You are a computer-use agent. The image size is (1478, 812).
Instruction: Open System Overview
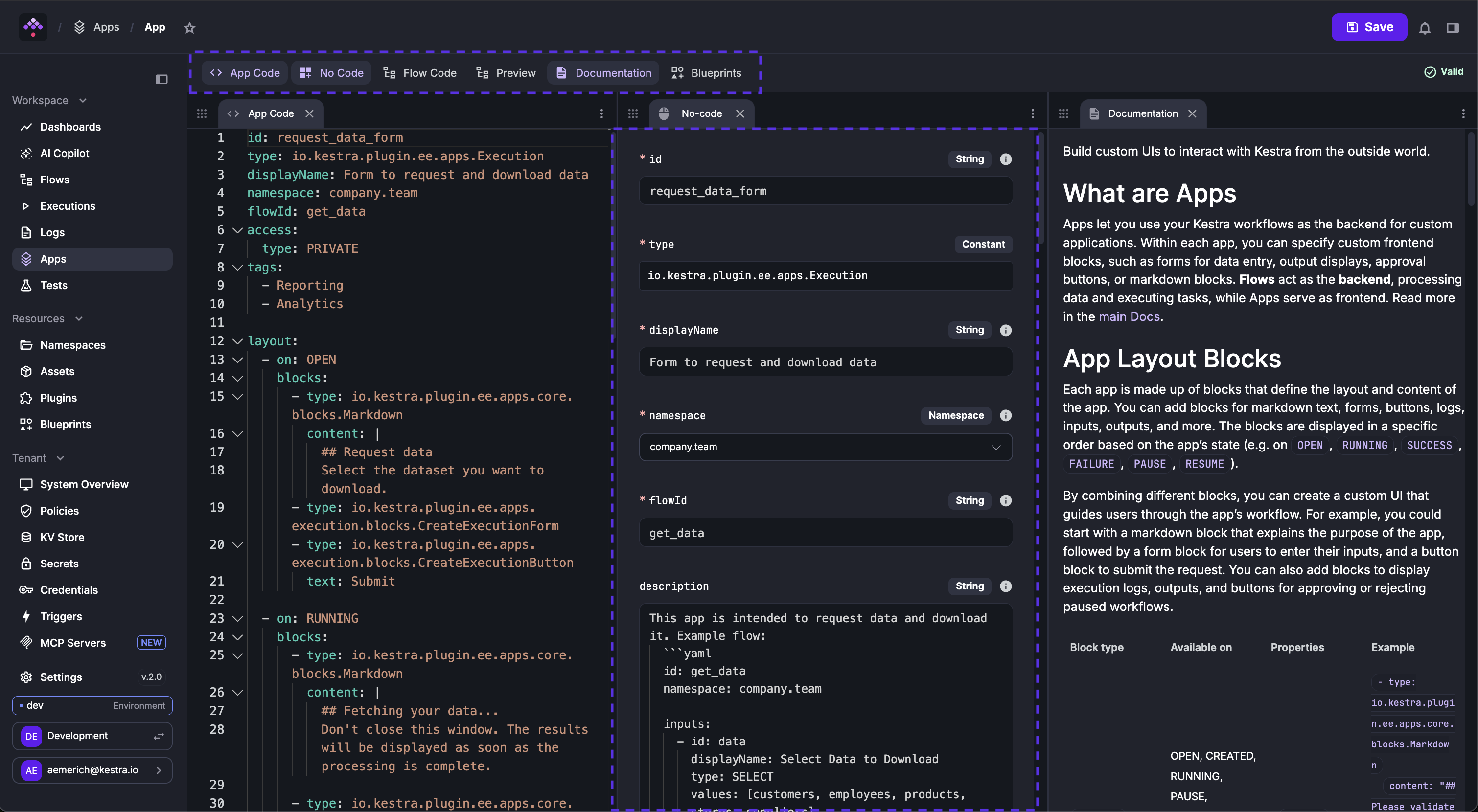[92, 484]
